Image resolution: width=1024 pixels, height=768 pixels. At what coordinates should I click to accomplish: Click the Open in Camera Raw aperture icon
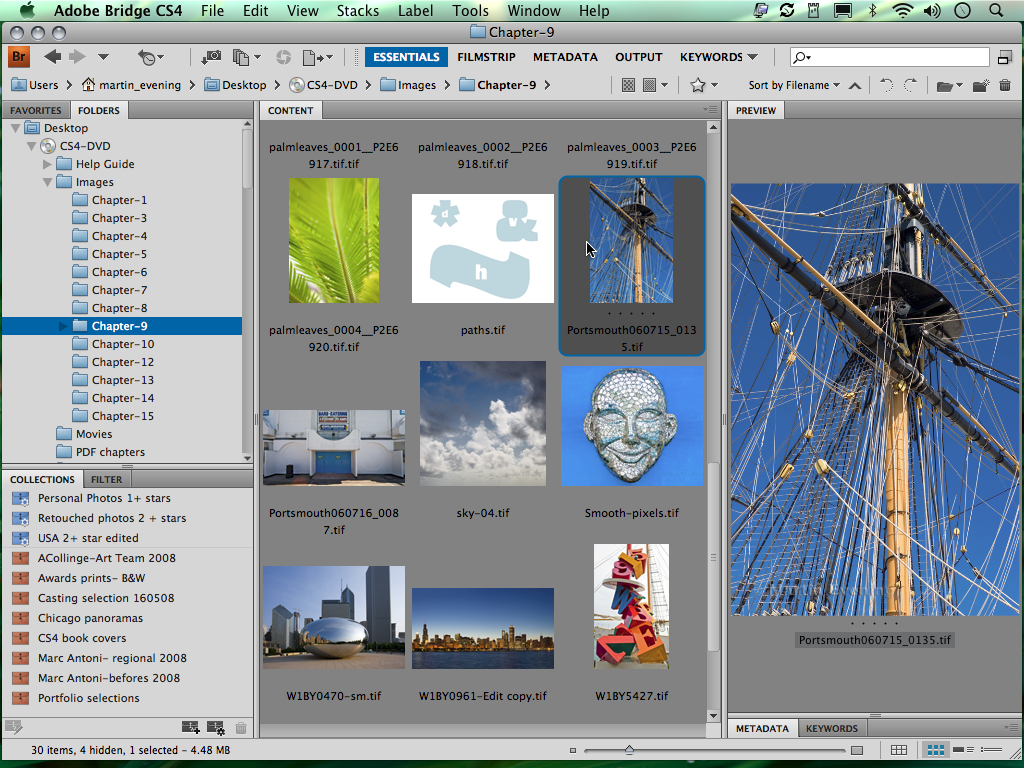click(283, 57)
